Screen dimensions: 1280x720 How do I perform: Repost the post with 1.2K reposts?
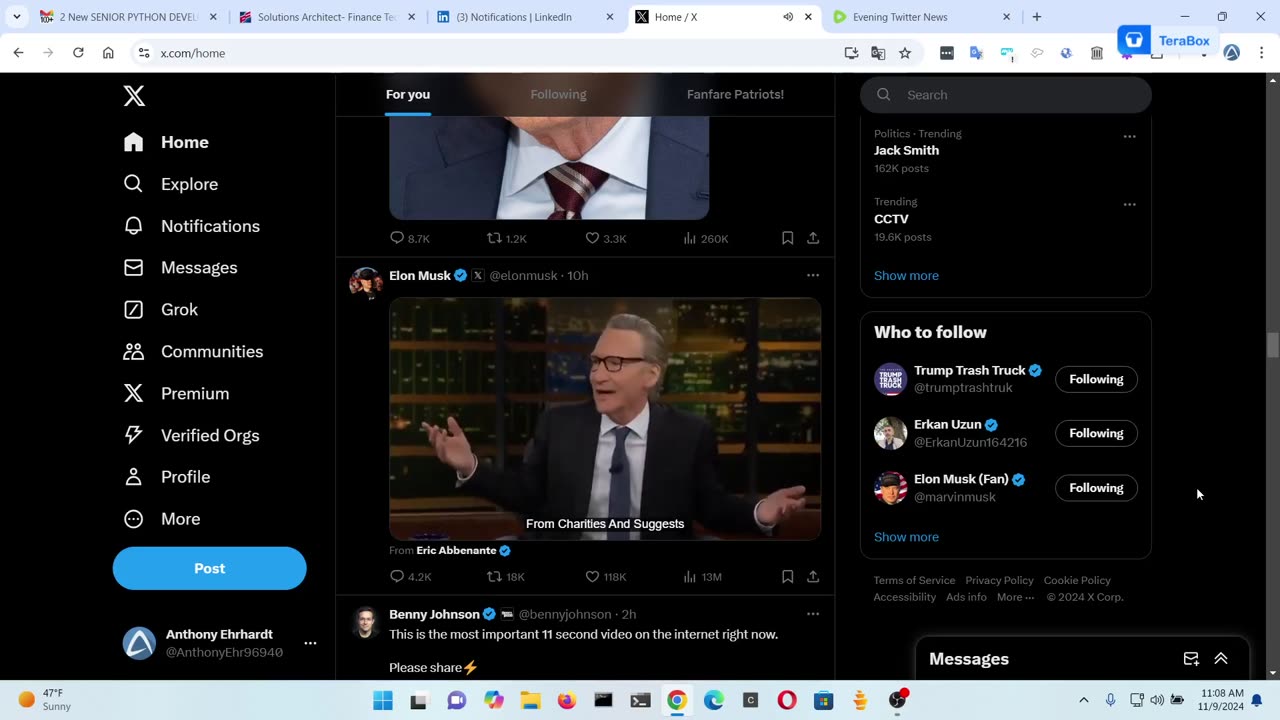click(506, 238)
